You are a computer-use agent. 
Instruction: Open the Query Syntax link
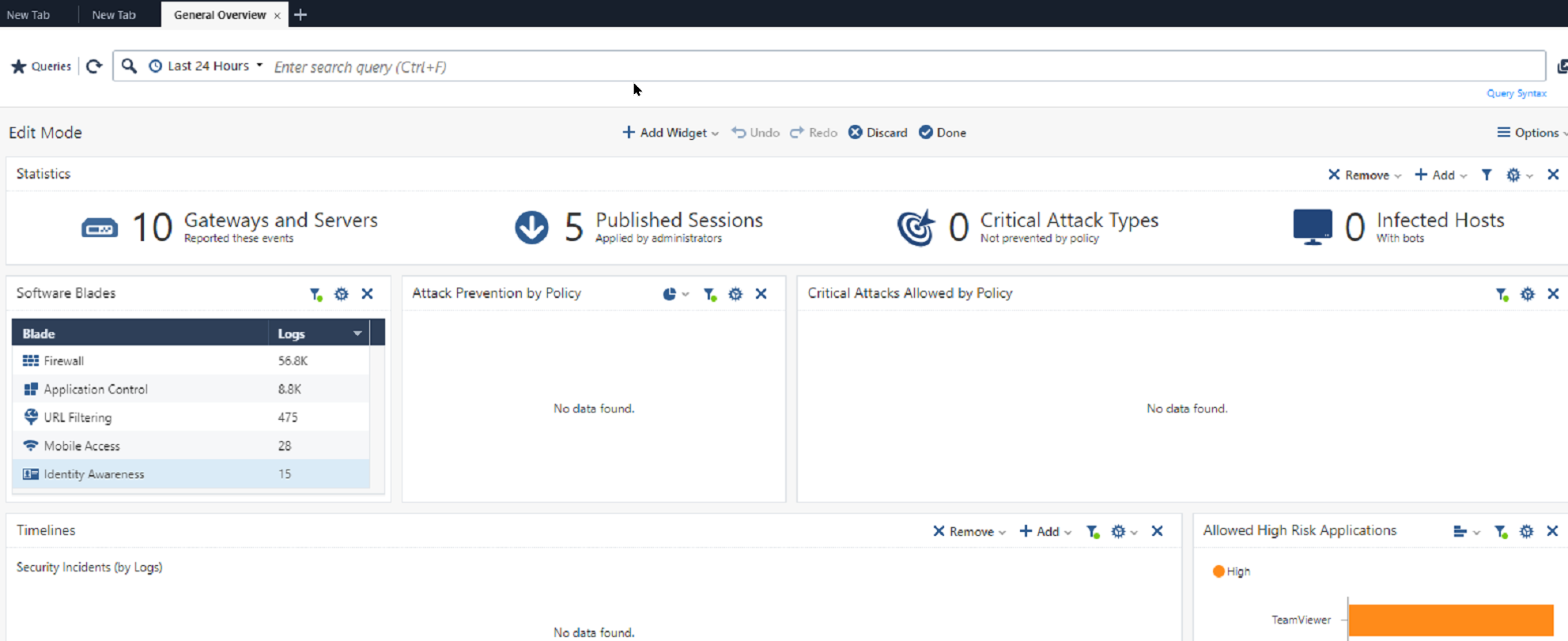tap(1516, 93)
